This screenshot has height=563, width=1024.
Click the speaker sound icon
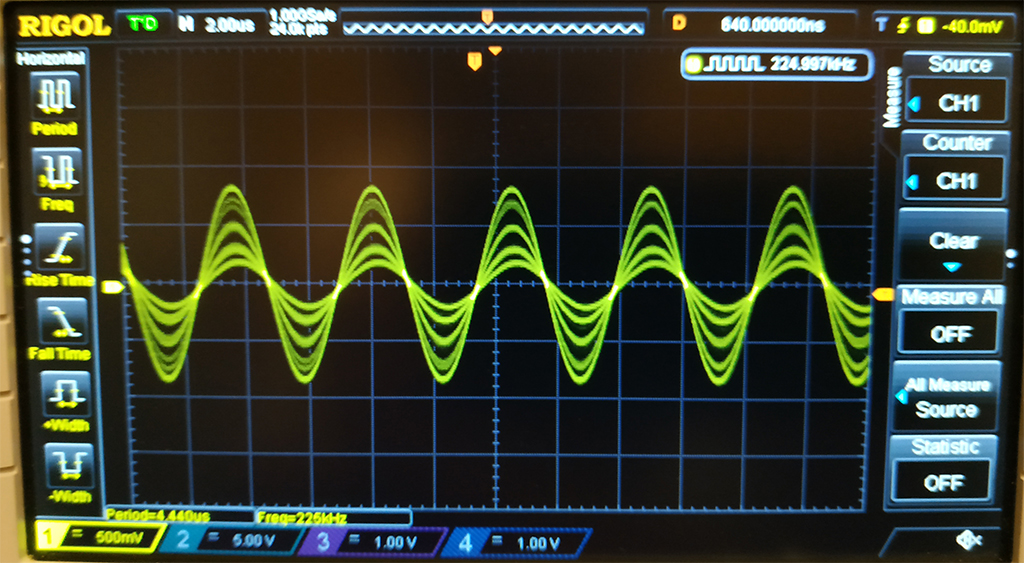tap(968, 539)
